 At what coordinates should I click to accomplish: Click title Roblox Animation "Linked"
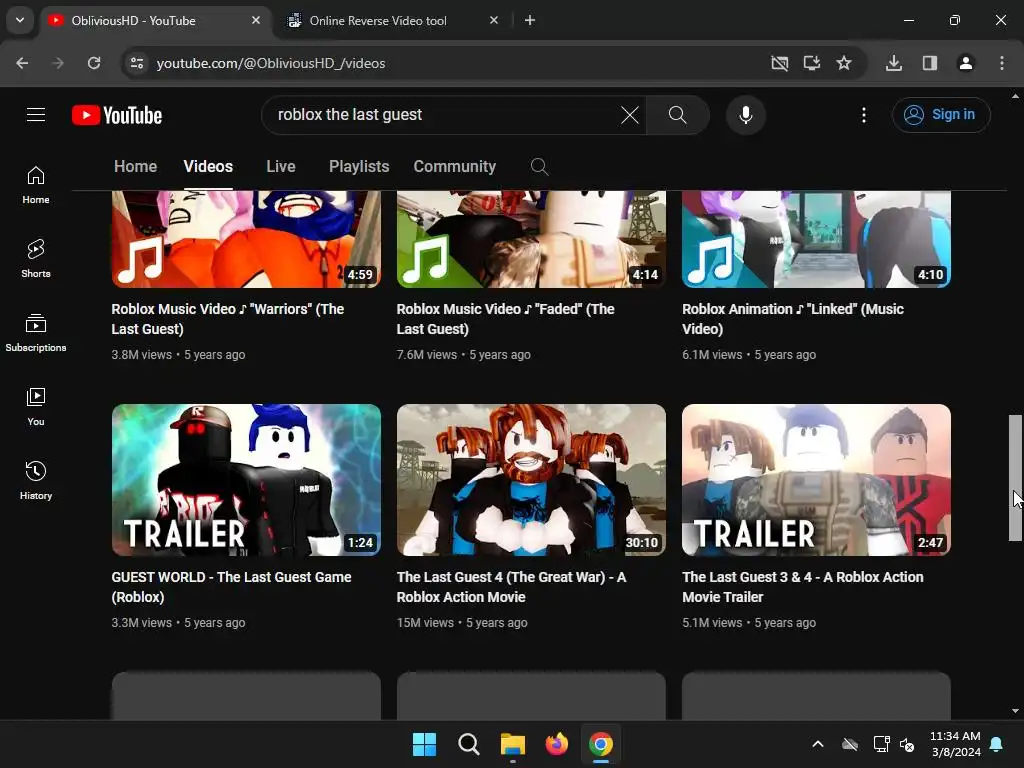pyautogui.click(x=793, y=319)
